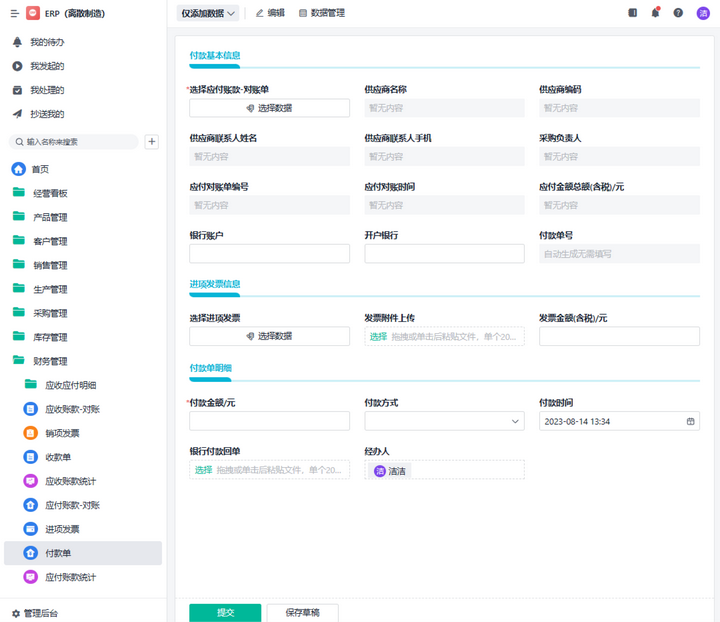This screenshot has width=720, height=622.
Task: Click the user avatar in top right
Action: 703,13
